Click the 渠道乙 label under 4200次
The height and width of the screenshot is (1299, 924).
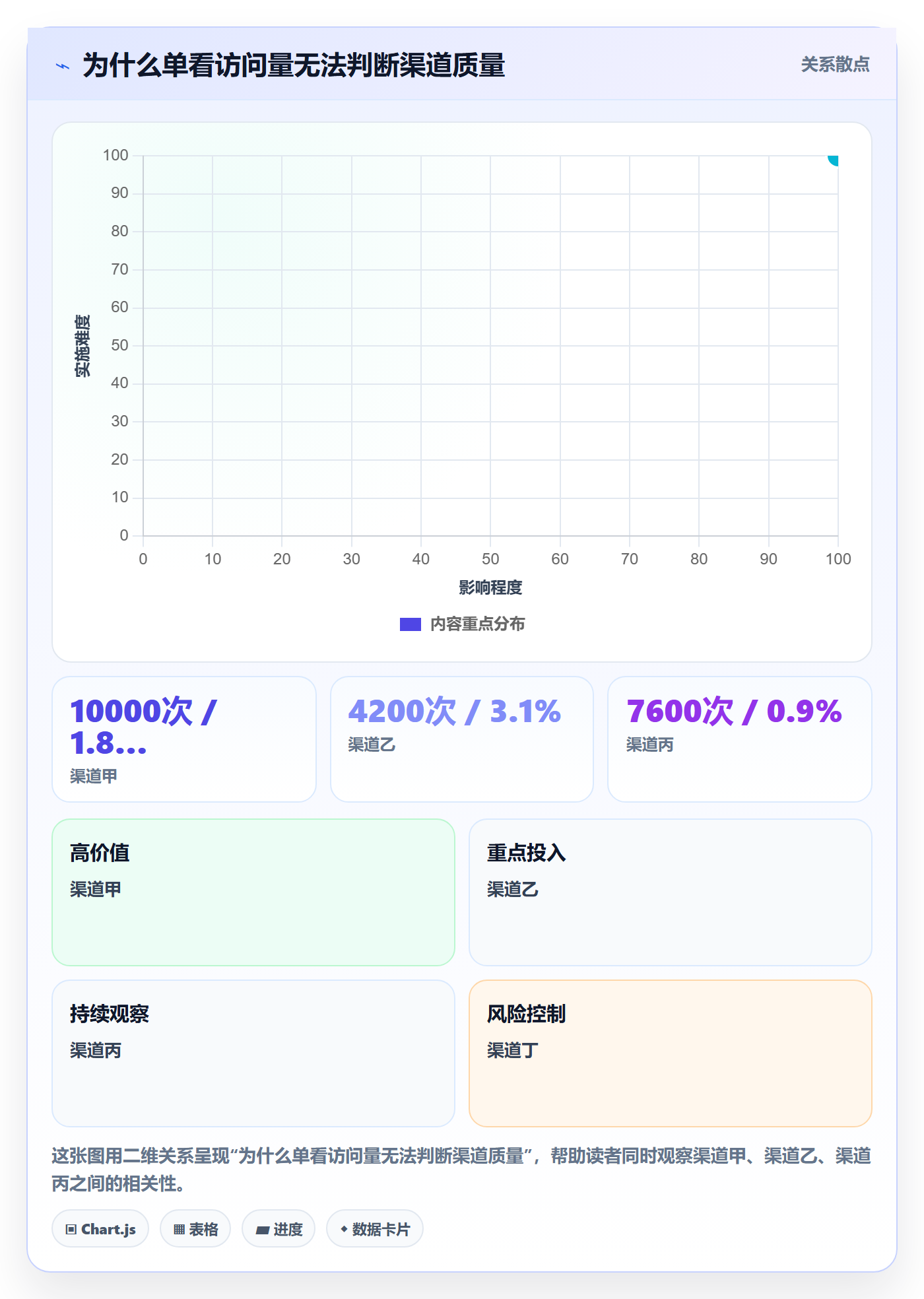(x=372, y=745)
